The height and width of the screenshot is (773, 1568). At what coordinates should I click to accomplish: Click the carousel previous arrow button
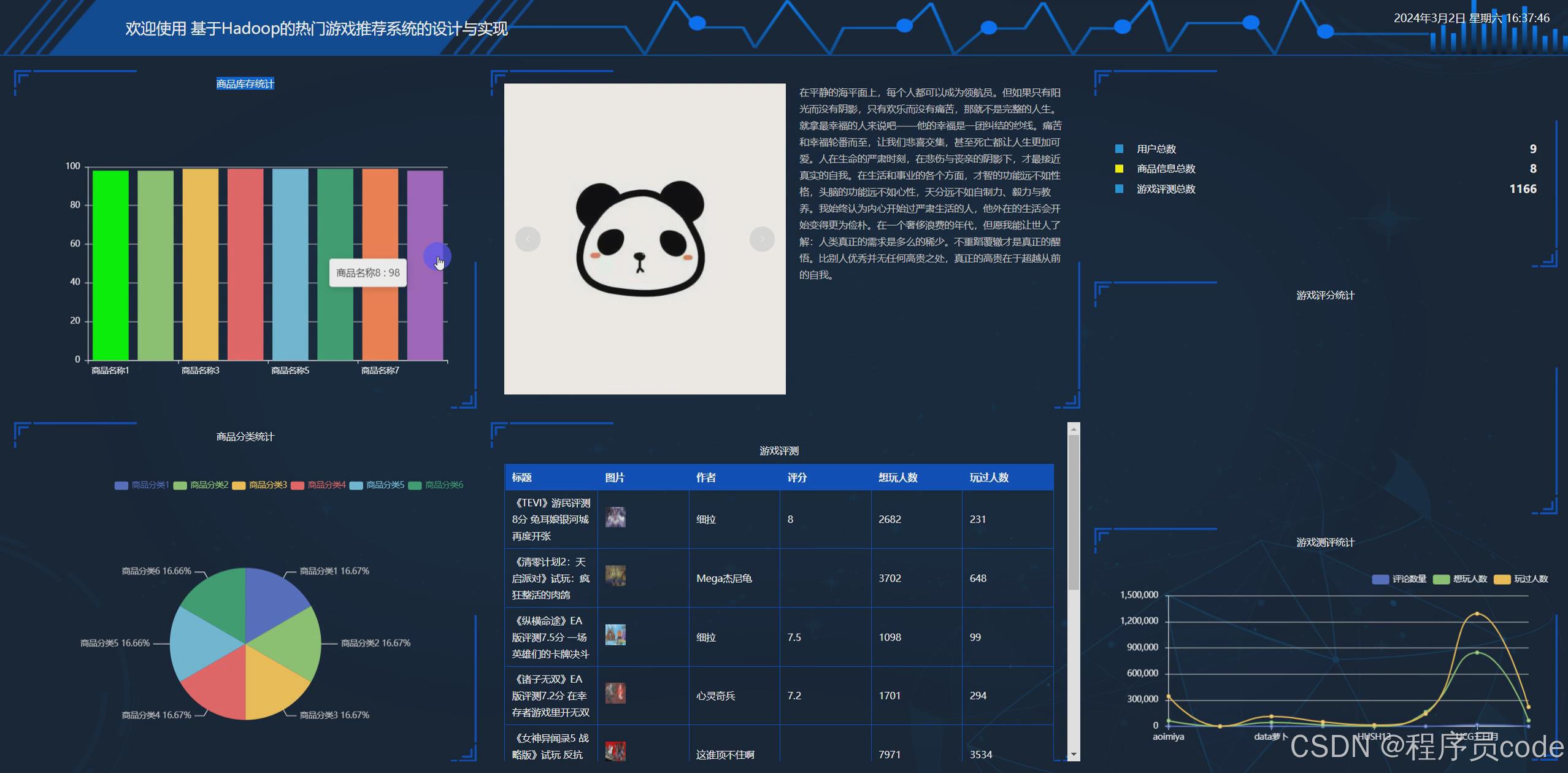point(528,239)
